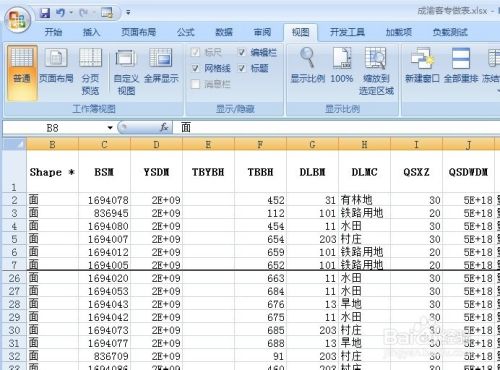Open 分页预览 page break preview
This screenshot has height=370, width=500.
pos(90,71)
